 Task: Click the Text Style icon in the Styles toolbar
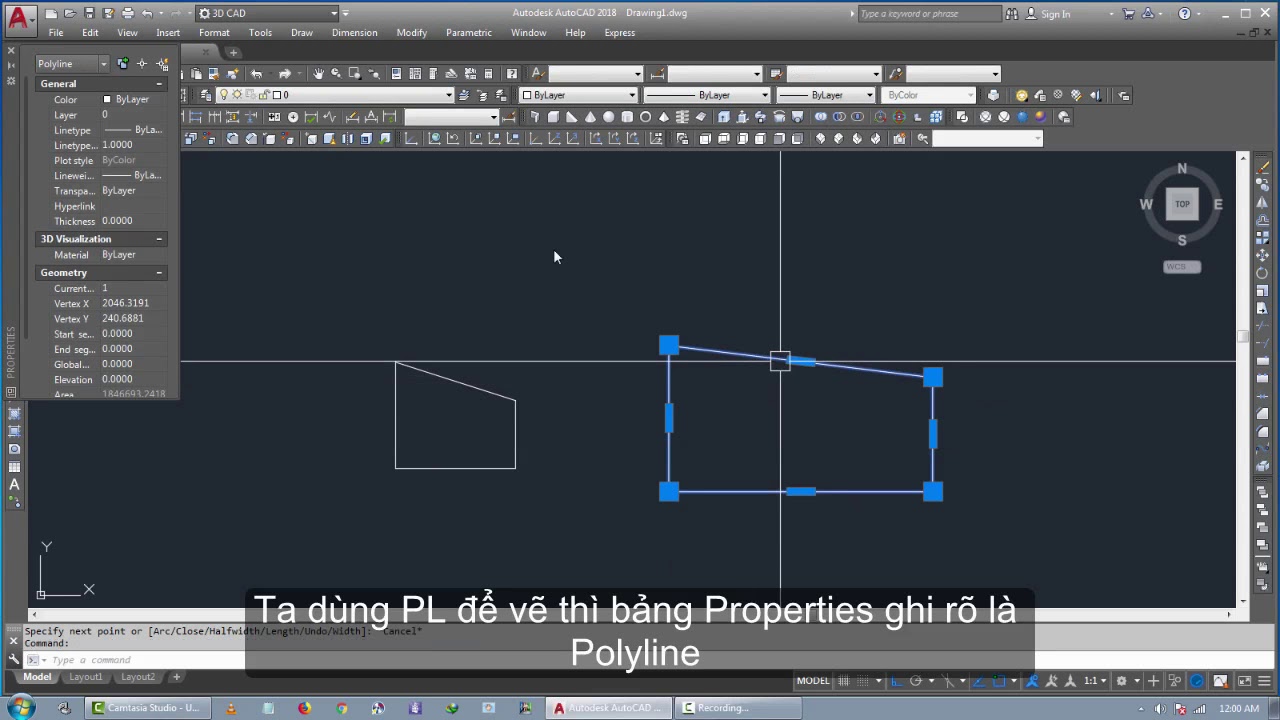pyautogui.click(x=537, y=73)
